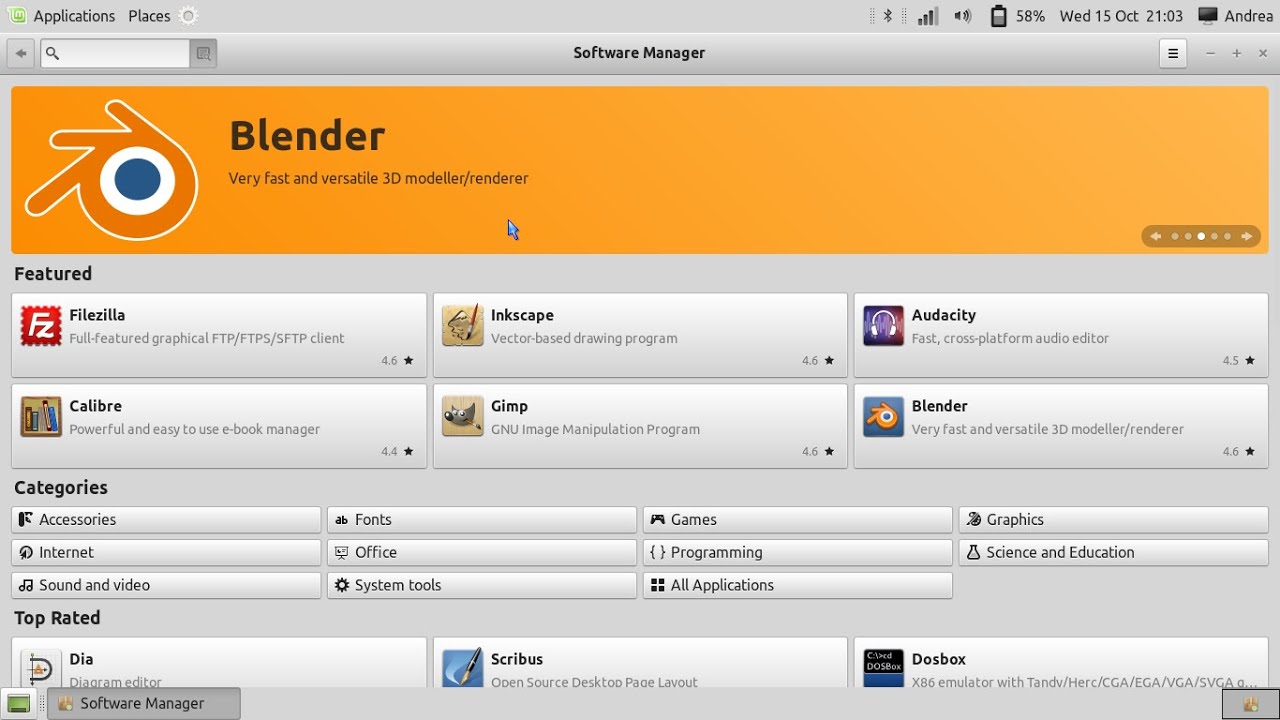Viewport: 1280px width, 720px height.
Task: Click the Calibre 4.4 star rating
Action: 397,452
